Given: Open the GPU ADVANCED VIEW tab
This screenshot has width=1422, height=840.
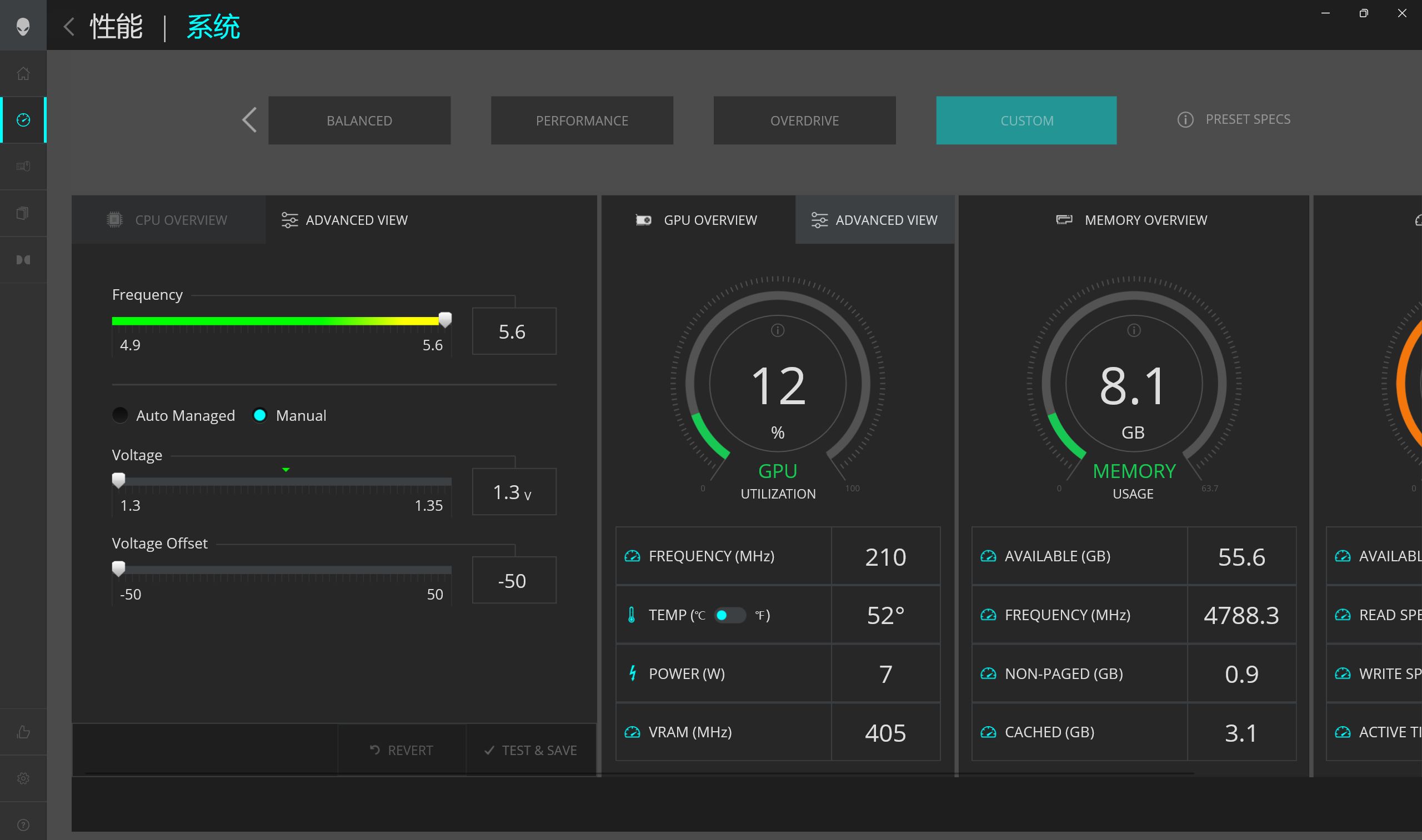Looking at the screenshot, I should 875,220.
